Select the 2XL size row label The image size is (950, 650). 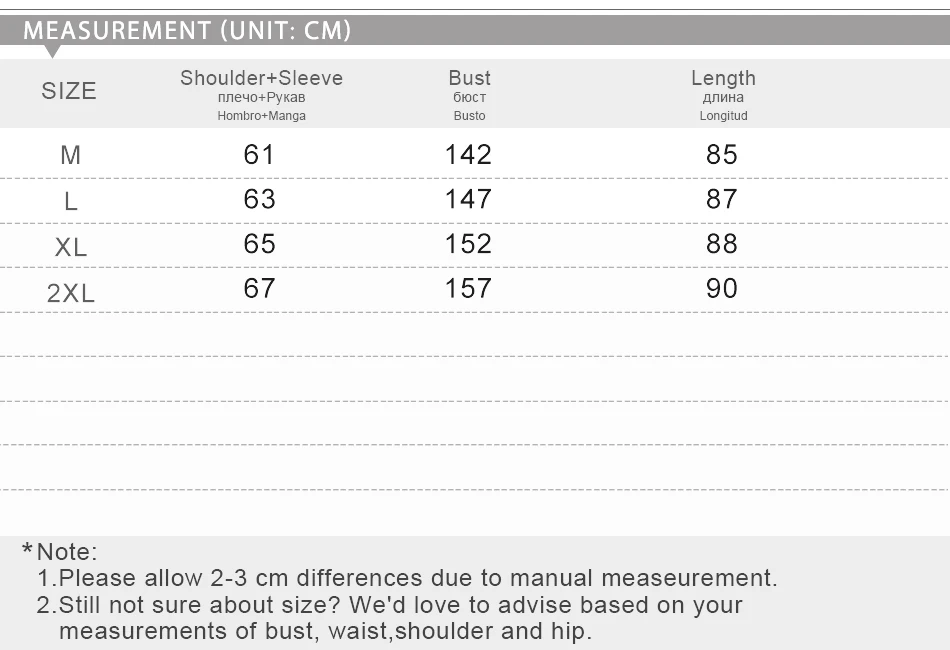pos(71,293)
